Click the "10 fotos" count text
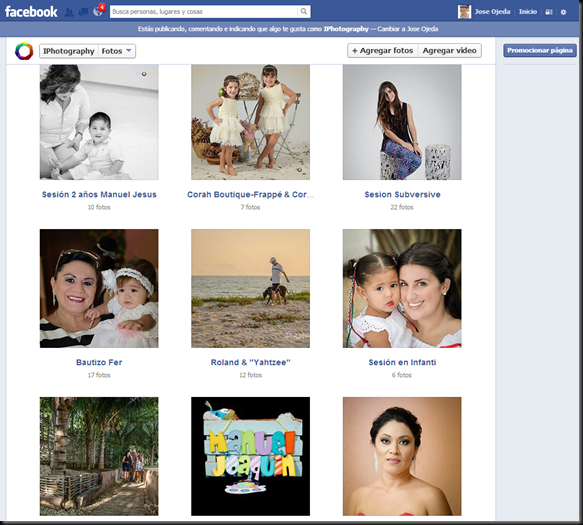The height and width of the screenshot is (525, 583). 99,207
